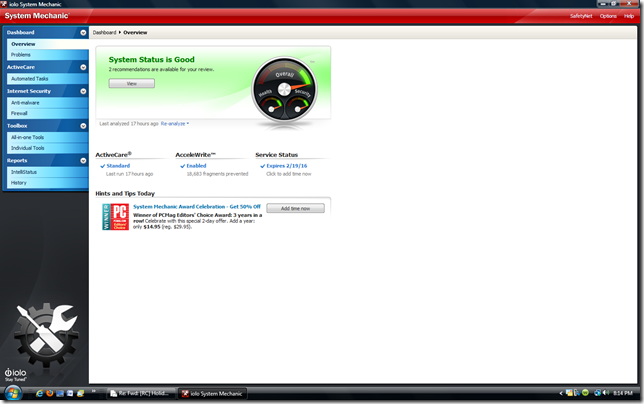Click the volume speaker tray icon
The width and height of the screenshot is (644, 404).
coord(606,393)
